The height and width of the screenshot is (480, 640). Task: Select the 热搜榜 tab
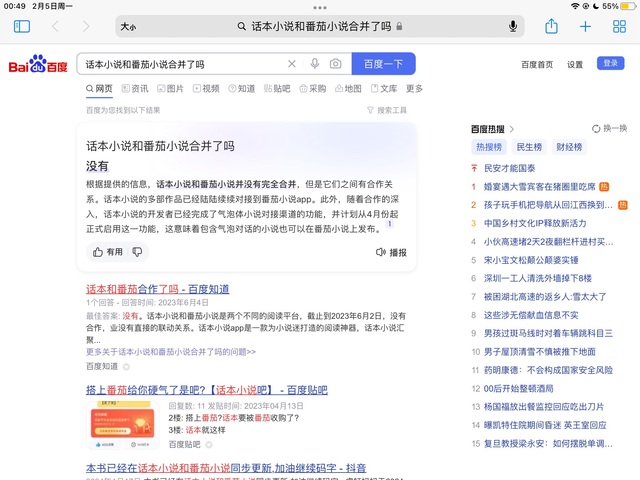pos(489,147)
